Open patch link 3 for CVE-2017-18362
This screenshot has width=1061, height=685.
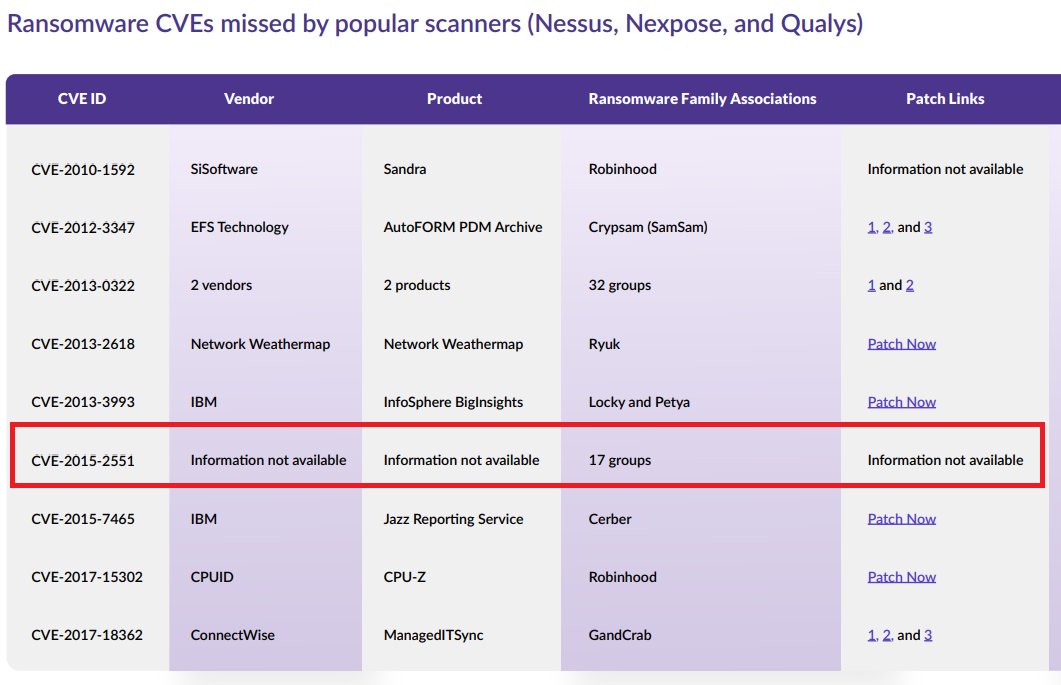click(x=928, y=635)
